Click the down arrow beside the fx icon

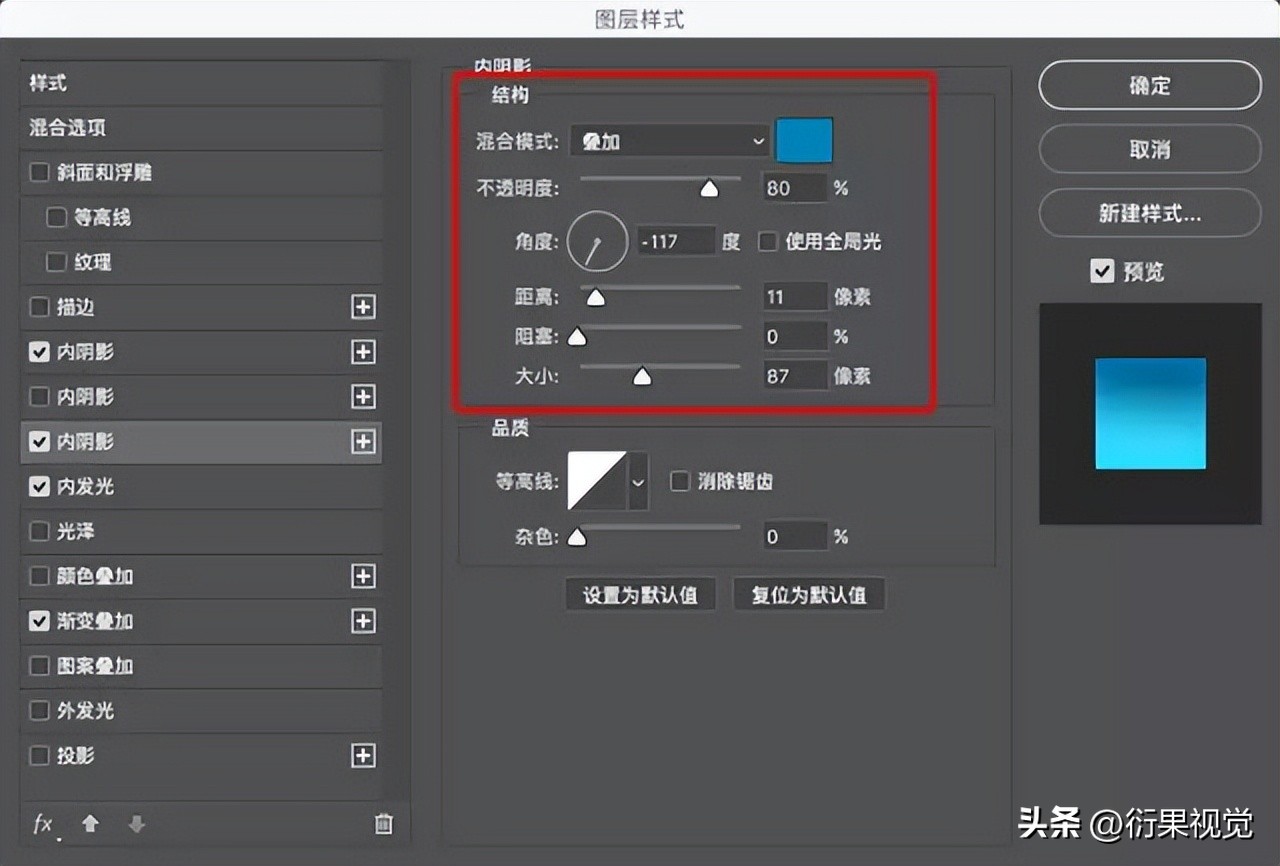(x=136, y=824)
